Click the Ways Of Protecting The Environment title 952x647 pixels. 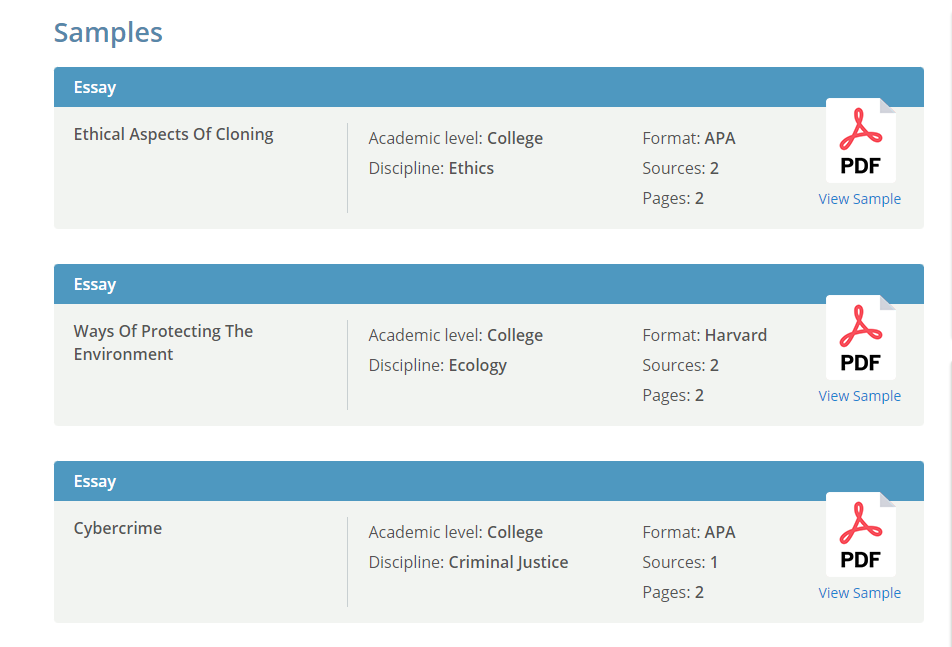(x=163, y=343)
